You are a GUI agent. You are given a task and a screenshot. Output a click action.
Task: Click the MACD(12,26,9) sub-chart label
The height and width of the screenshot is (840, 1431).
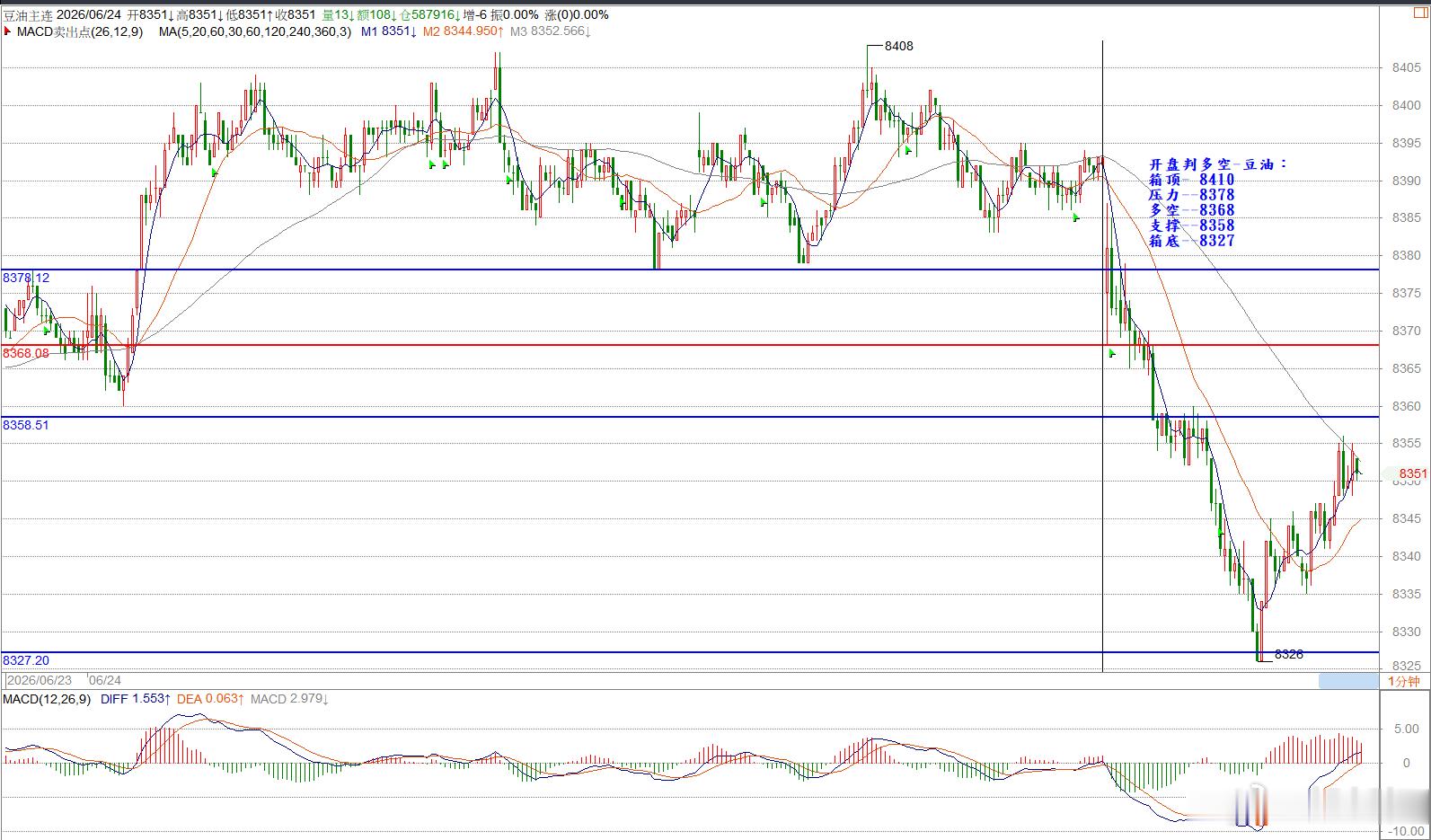click(x=47, y=699)
